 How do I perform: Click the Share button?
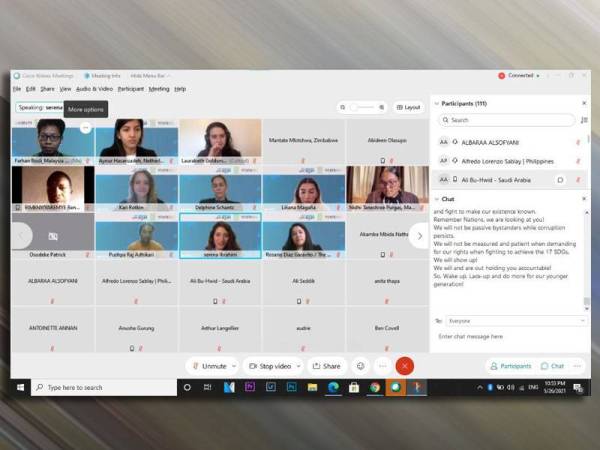[325, 366]
